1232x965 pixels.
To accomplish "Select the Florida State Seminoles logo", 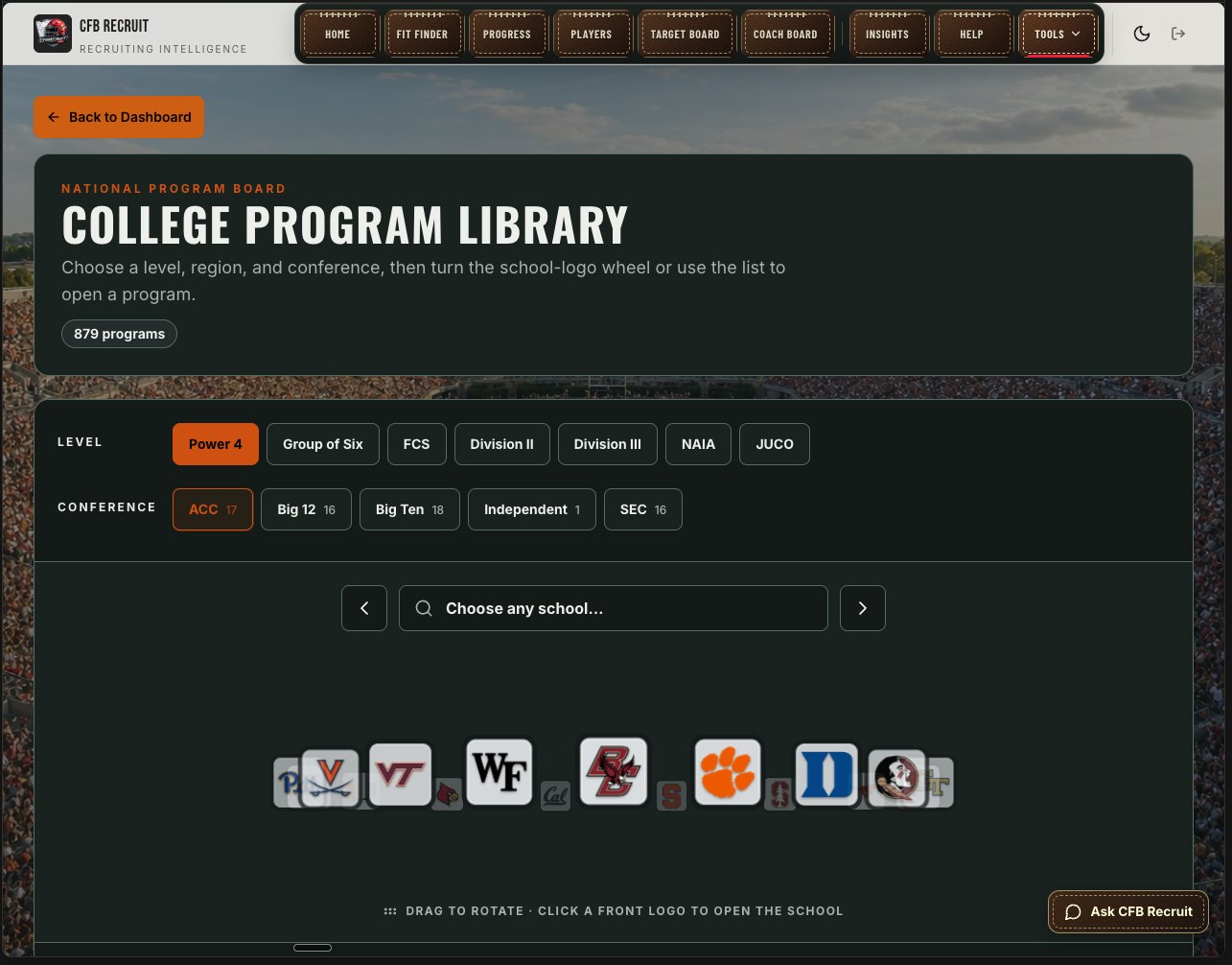I will (896, 778).
